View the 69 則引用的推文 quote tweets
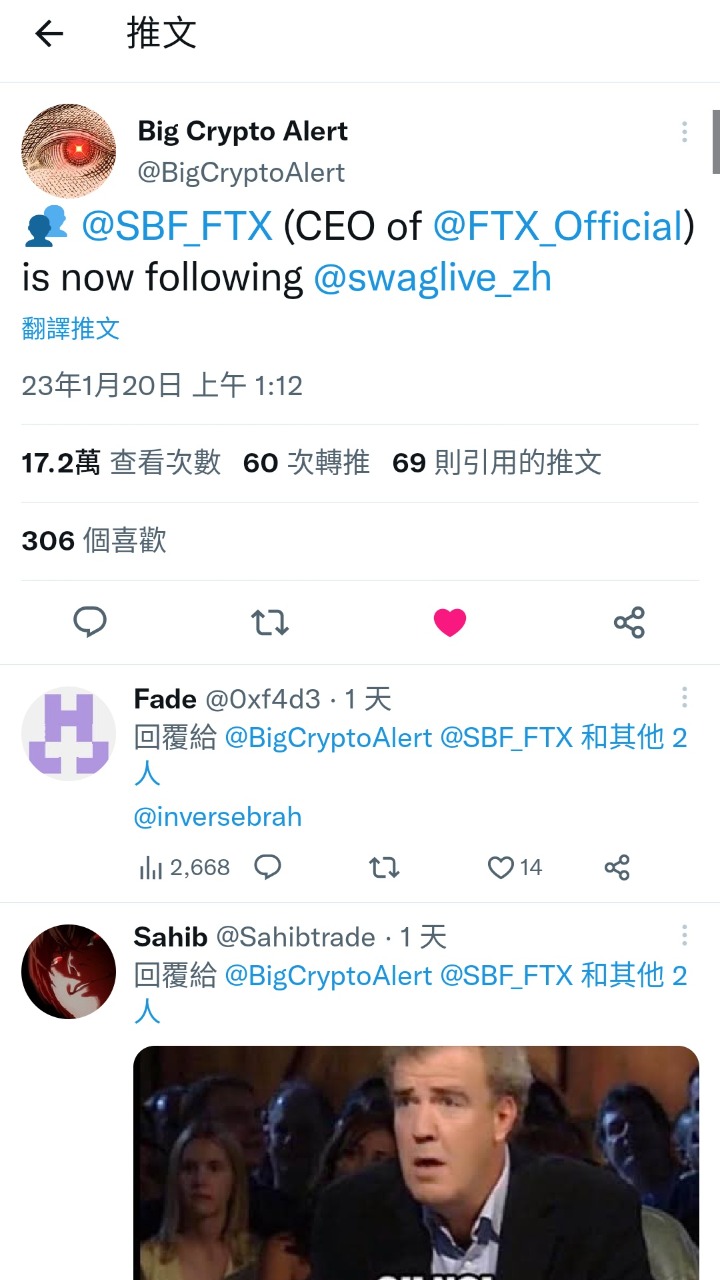Viewport: 720px width, 1280px height. [x=497, y=462]
